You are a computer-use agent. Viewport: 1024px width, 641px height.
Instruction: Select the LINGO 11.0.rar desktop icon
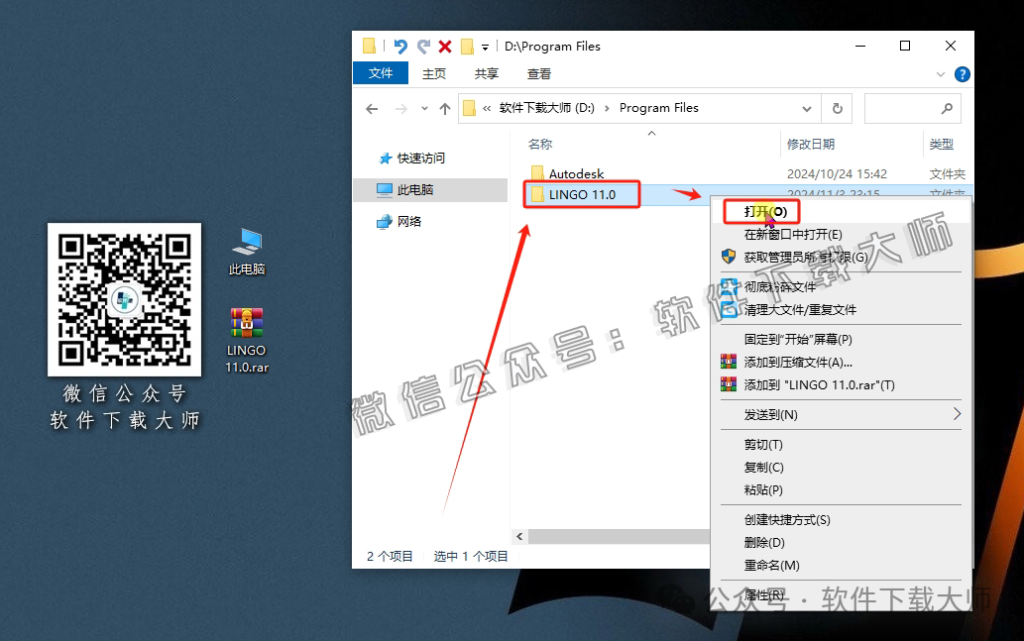245,320
